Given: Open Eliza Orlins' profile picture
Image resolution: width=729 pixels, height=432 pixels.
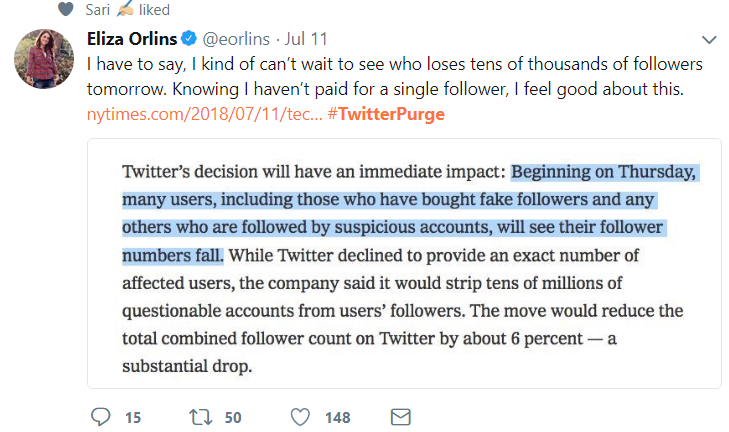Looking at the screenshot, I should pos(43,58).
